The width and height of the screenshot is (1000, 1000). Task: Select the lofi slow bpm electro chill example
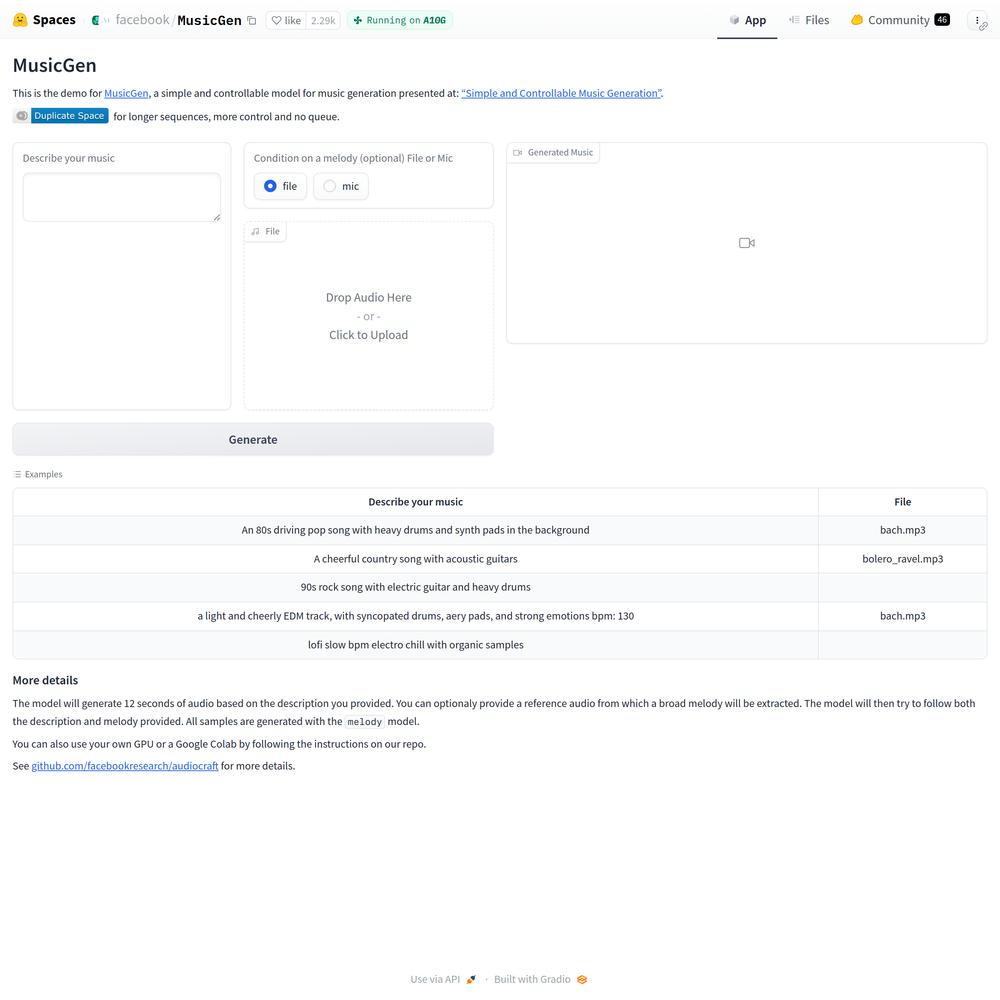point(415,645)
